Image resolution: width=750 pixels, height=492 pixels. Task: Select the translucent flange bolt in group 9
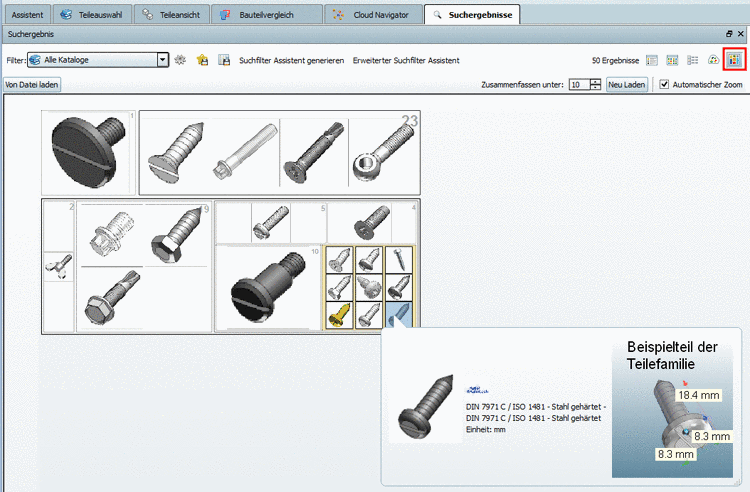111,234
